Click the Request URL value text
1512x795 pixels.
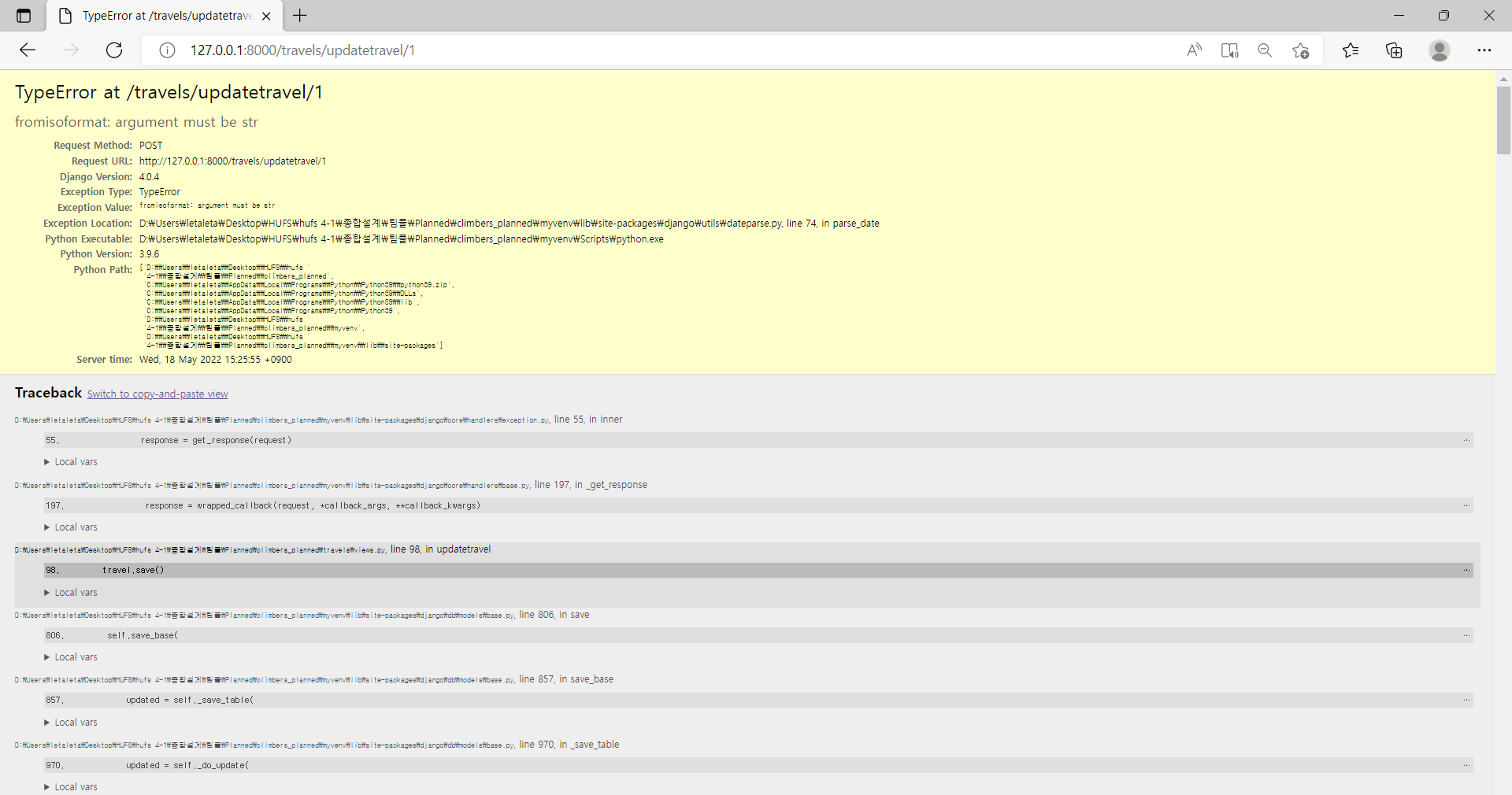[x=232, y=161]
